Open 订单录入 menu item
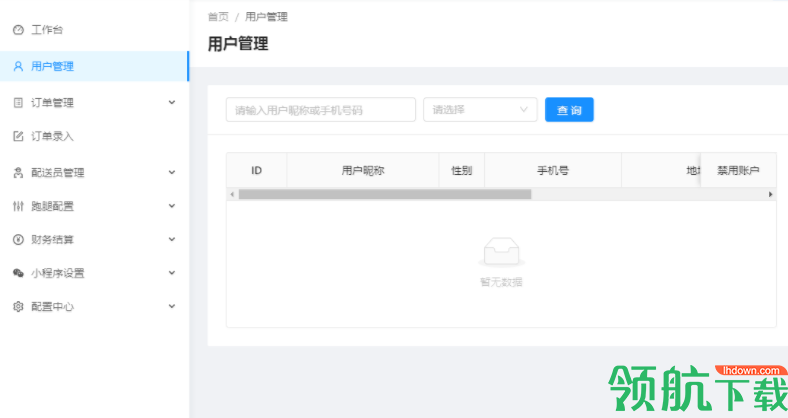This screenshot has height=418, width=788. (x=94, y=136)
